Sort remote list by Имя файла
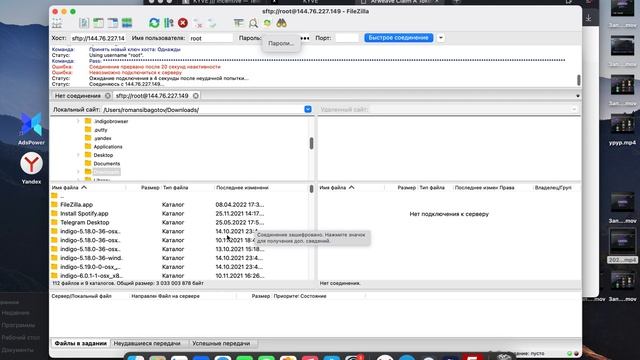The width and height of the screenshot is (640, 360). [x=351, y=188]
